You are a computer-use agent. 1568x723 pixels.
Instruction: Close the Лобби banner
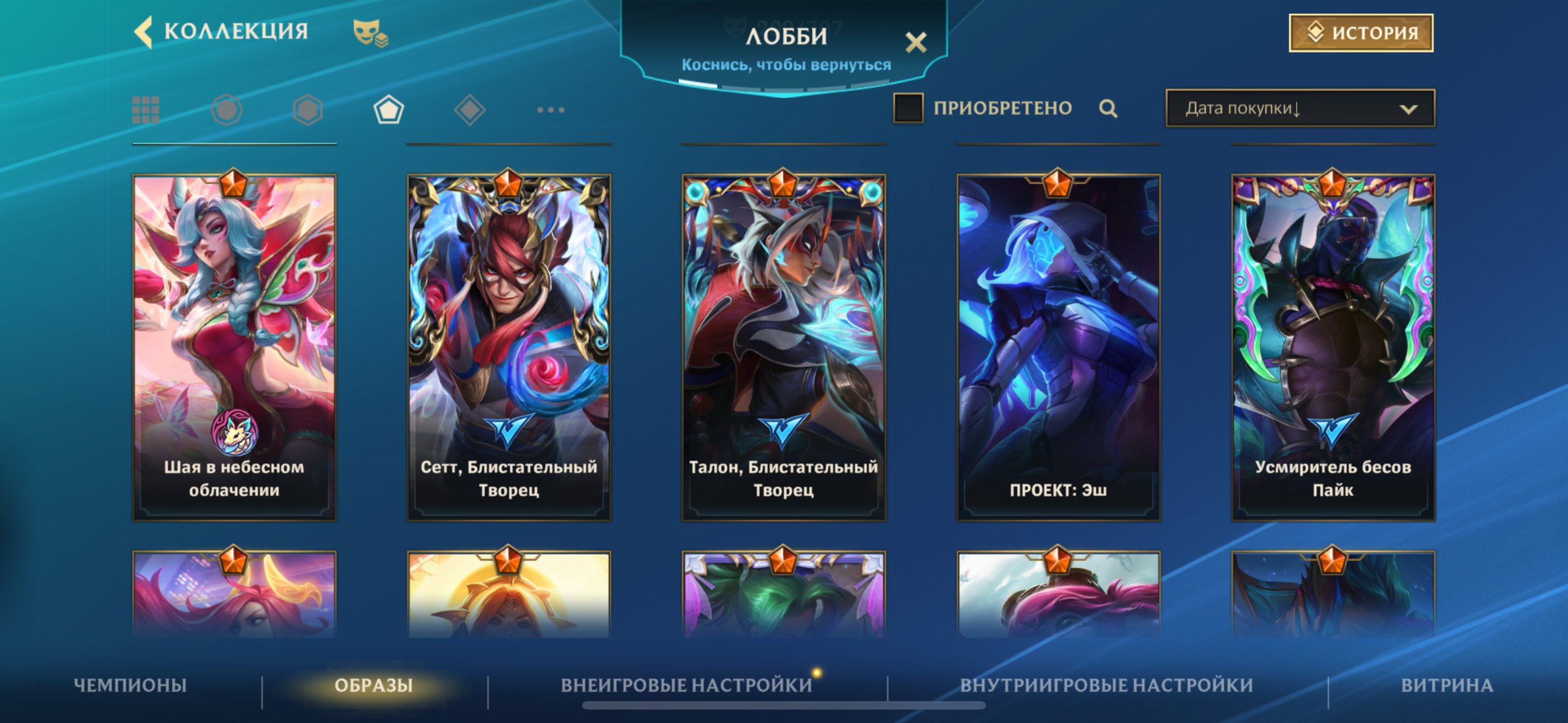point(915,42)
